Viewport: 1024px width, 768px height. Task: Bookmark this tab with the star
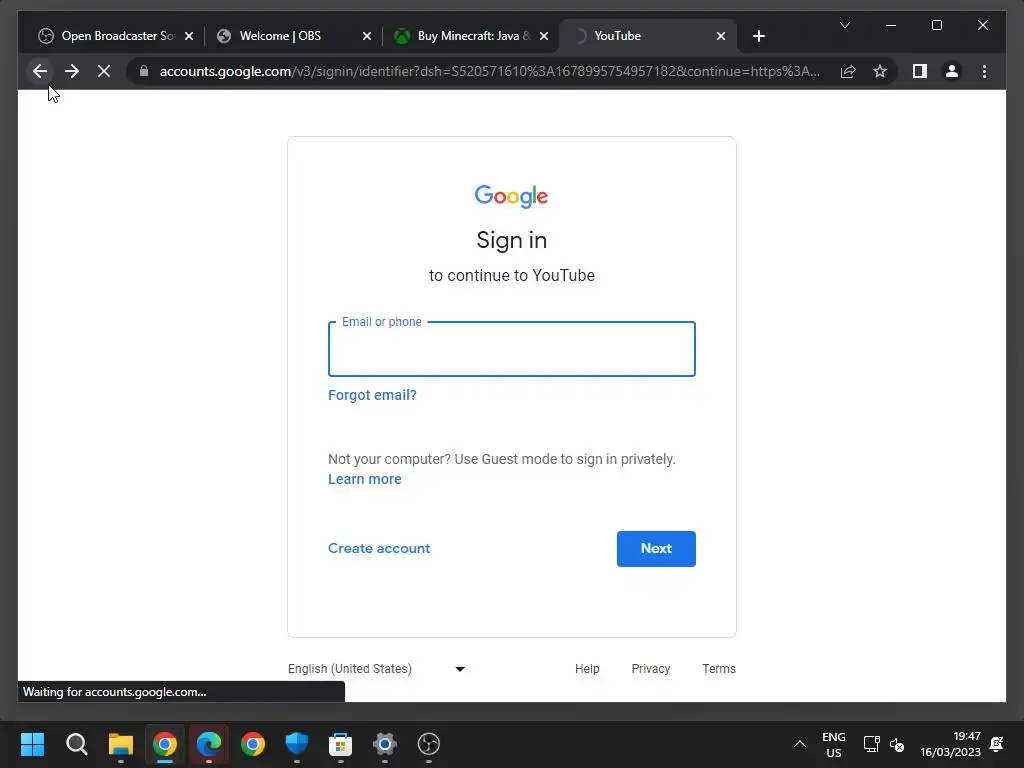pos(880,71)
